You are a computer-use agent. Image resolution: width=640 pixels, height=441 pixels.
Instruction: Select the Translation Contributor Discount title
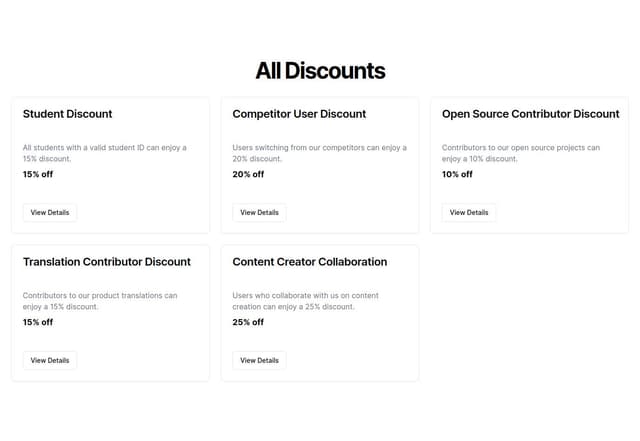click(x=106, y=262)
